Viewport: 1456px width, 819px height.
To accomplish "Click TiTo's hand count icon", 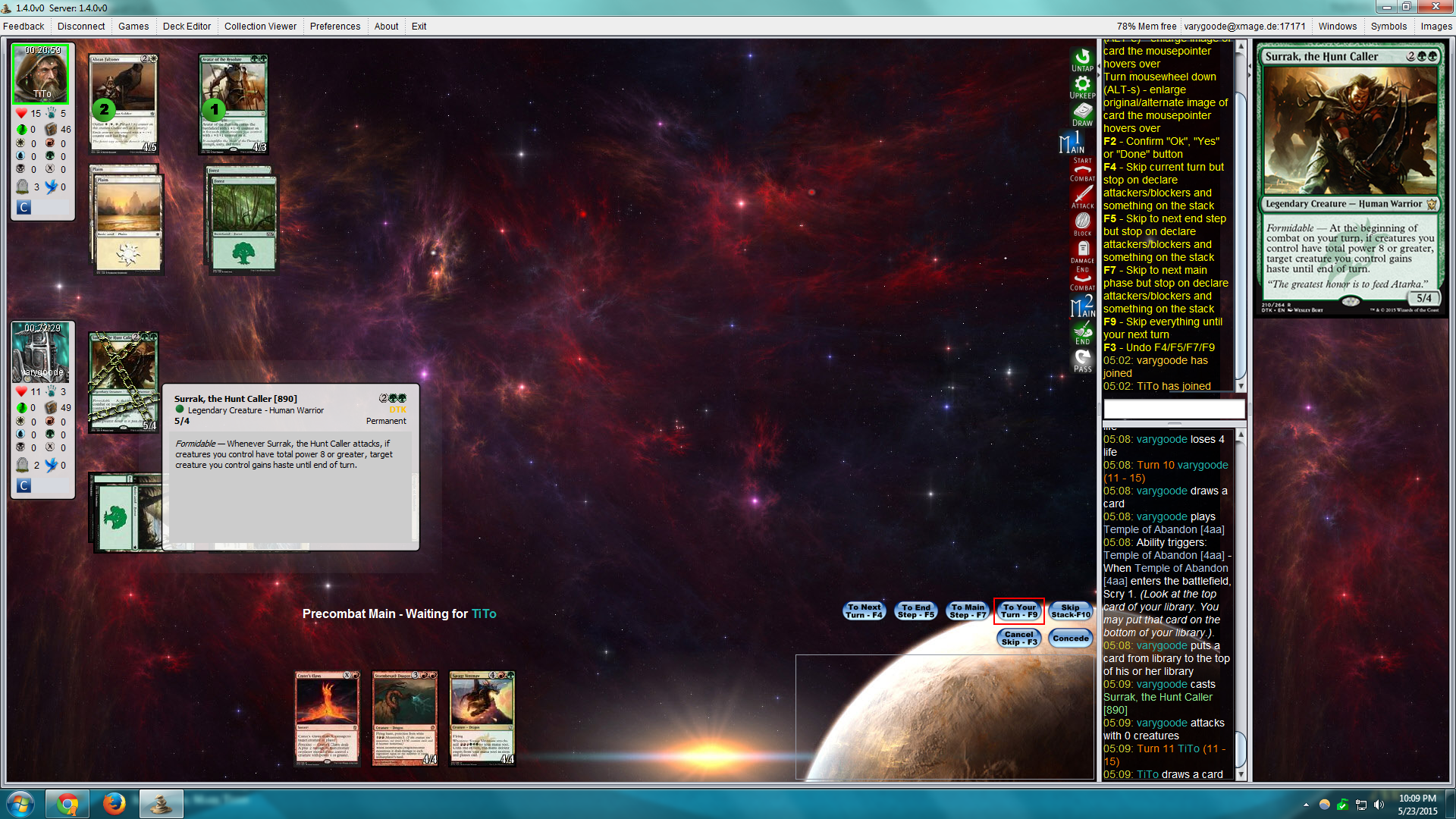I will click(x=51, y=113).
